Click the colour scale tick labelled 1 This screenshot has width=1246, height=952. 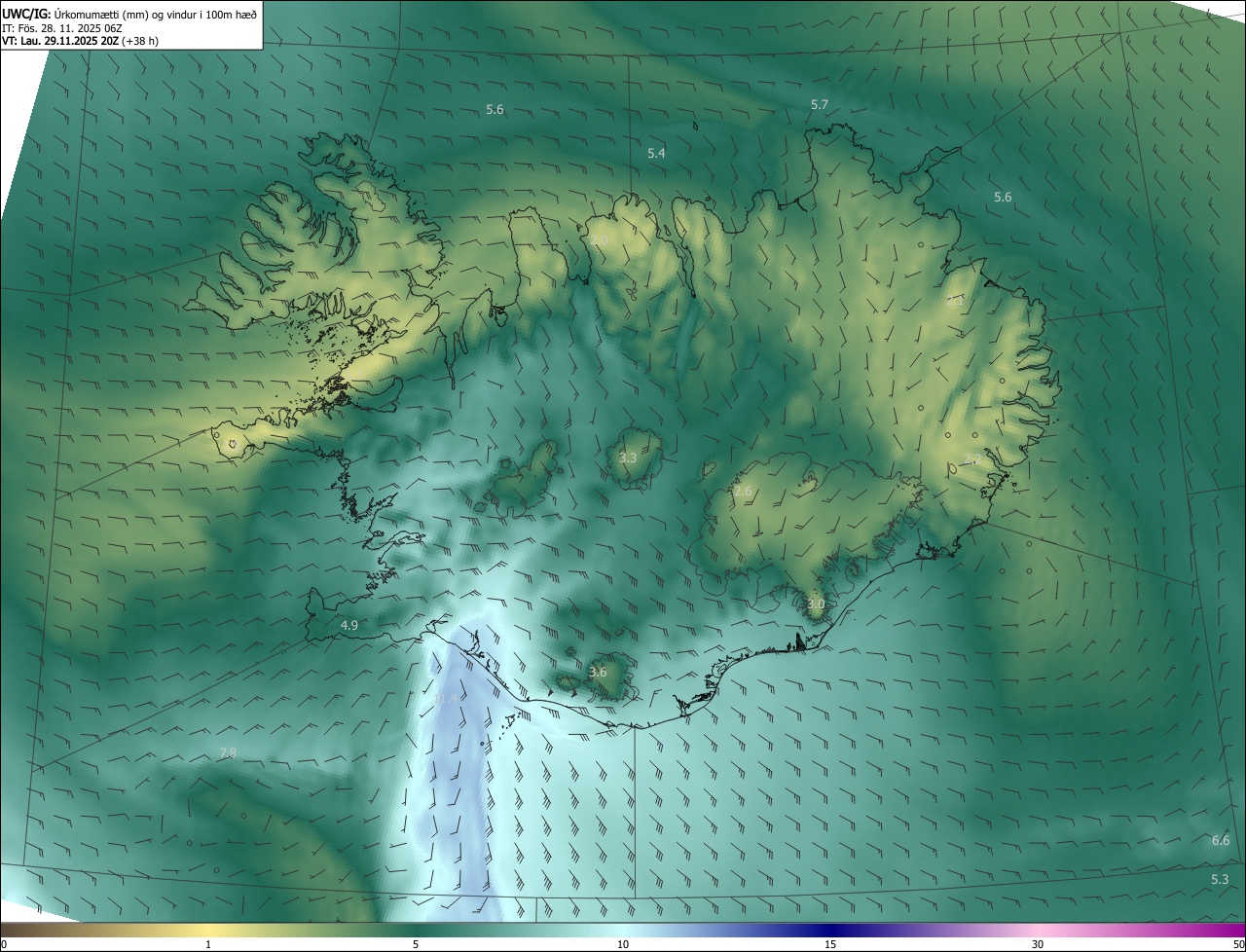coord(208,944)
